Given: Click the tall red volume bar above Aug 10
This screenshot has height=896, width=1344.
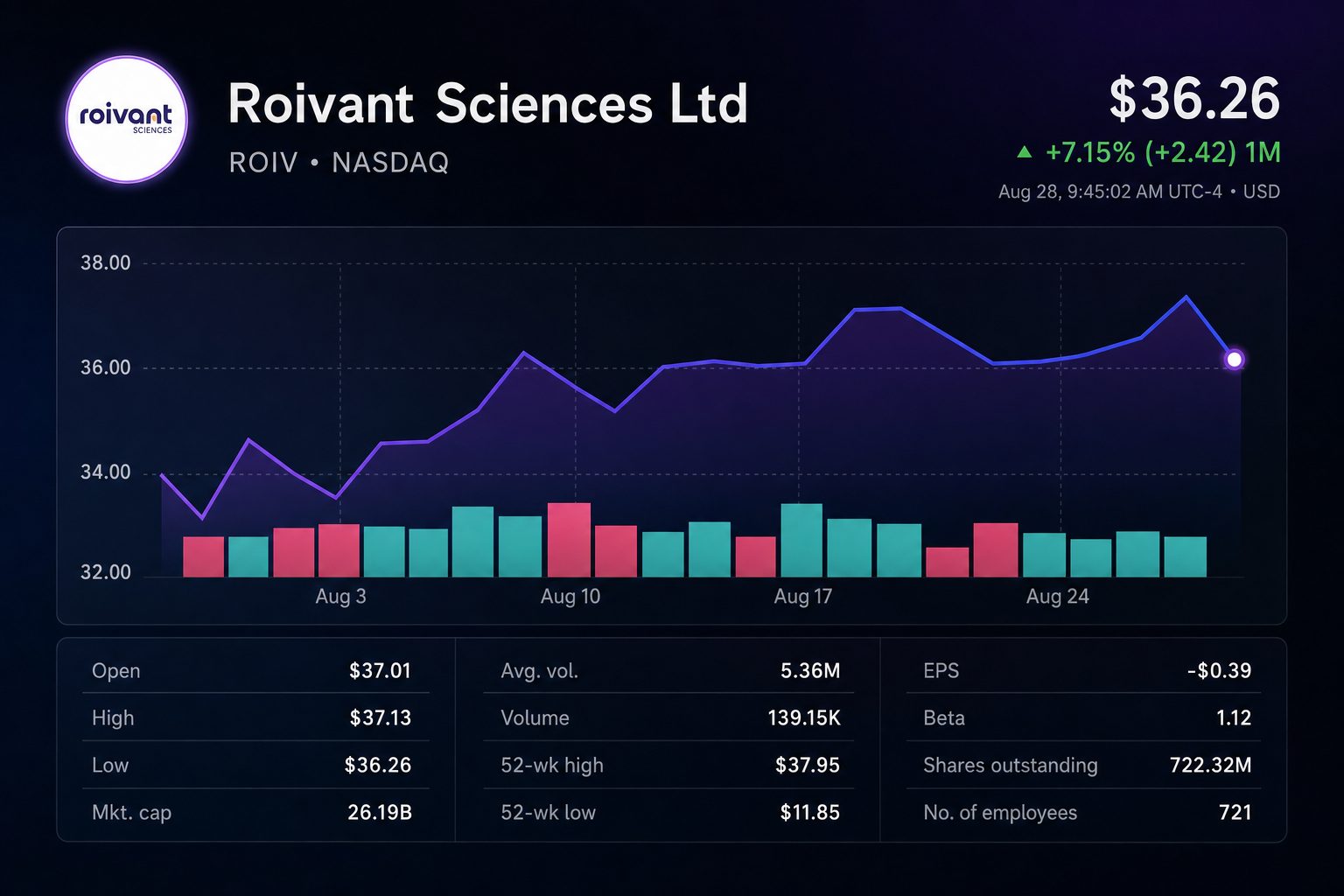Looking at the screenshot, I should [x=569, y=540].
